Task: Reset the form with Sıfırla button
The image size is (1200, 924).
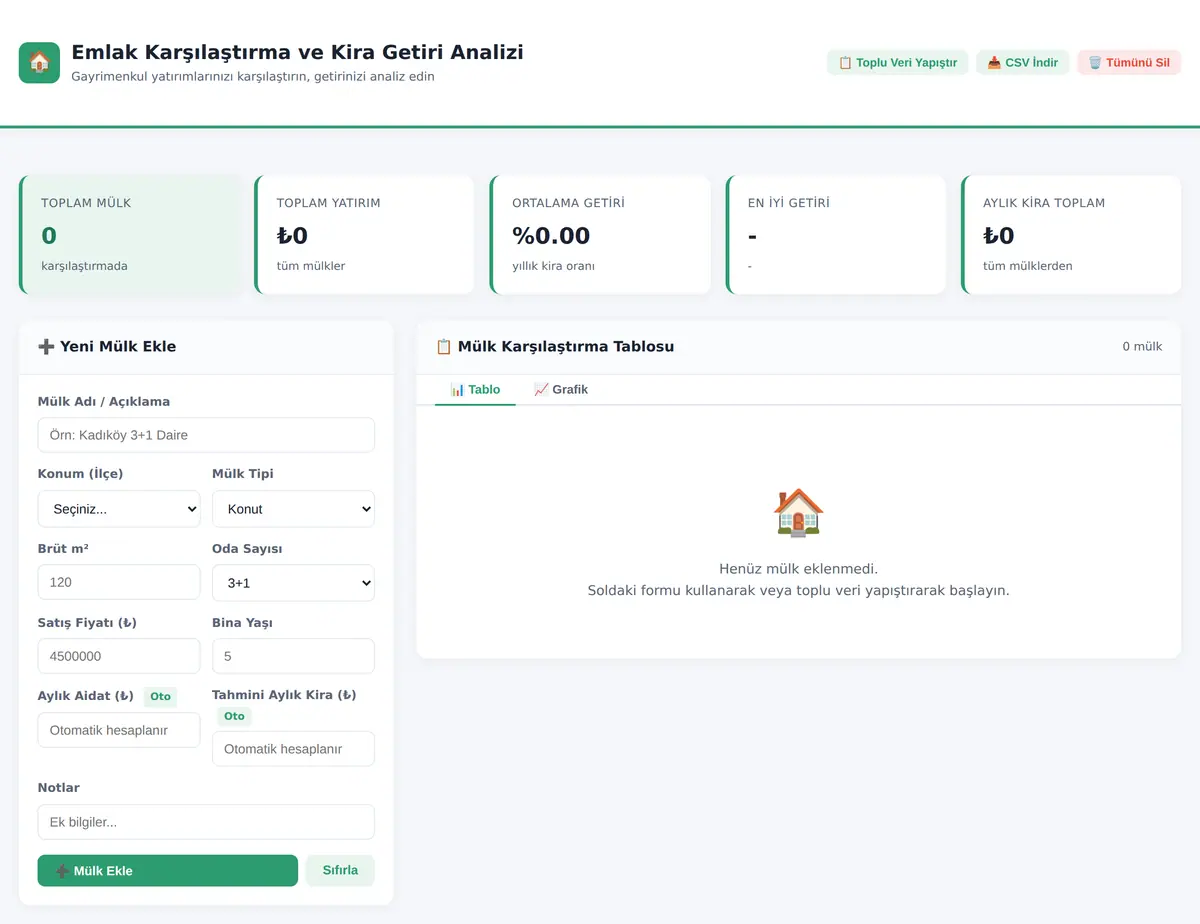Action: tap(340, 870)
